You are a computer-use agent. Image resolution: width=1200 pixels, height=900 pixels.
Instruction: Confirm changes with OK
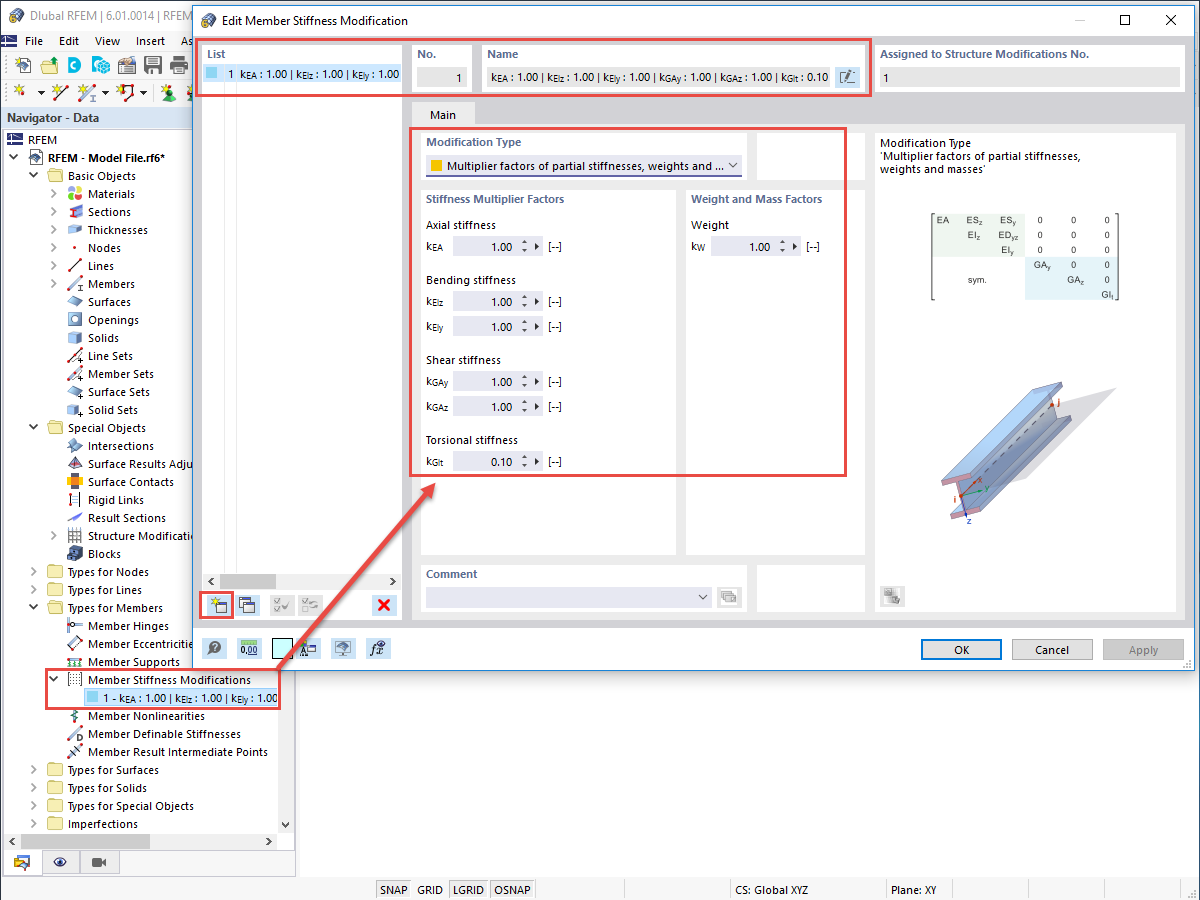click(x=960, y=649)
